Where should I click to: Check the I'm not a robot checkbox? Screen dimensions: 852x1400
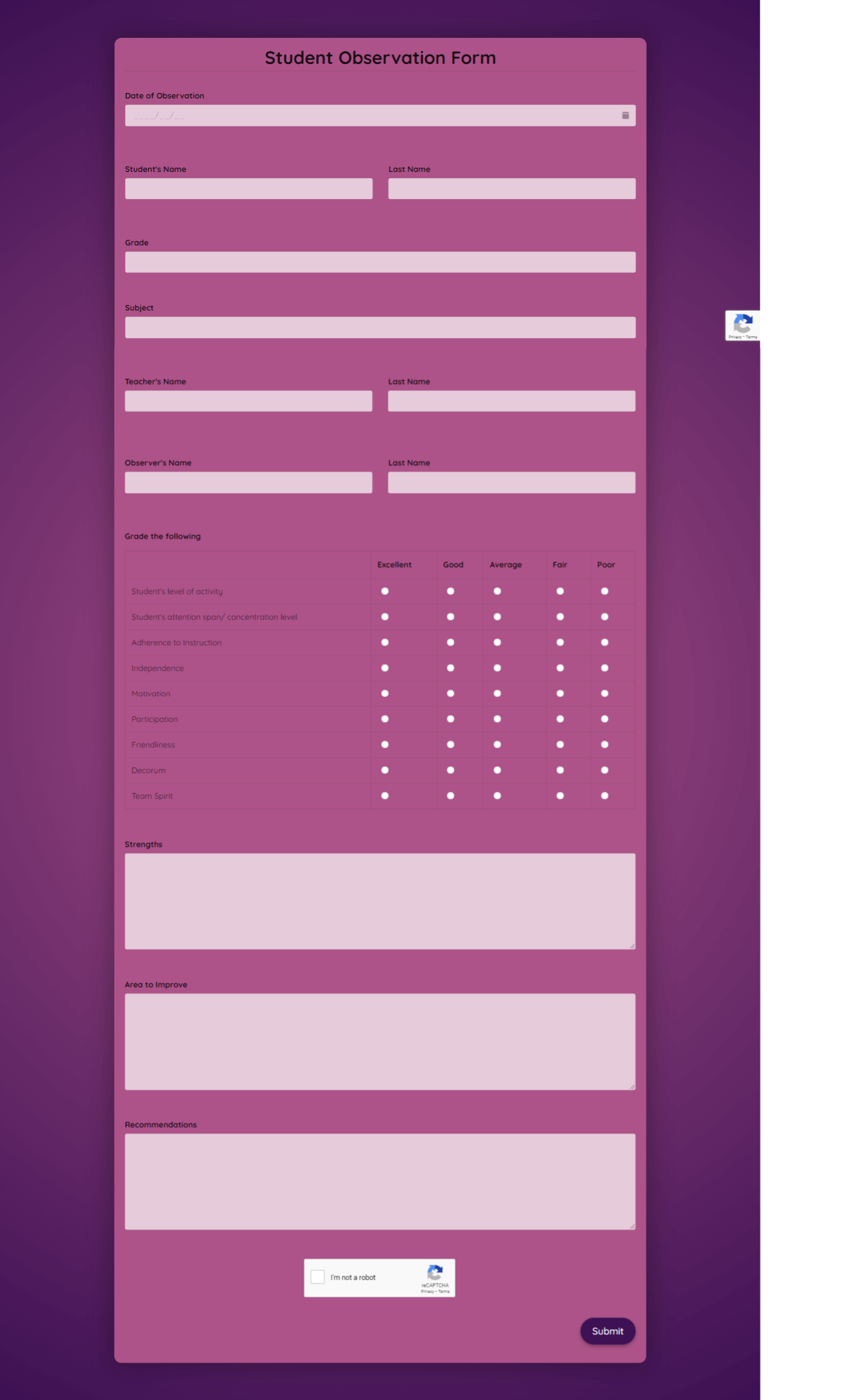(x=318, y=1277)
